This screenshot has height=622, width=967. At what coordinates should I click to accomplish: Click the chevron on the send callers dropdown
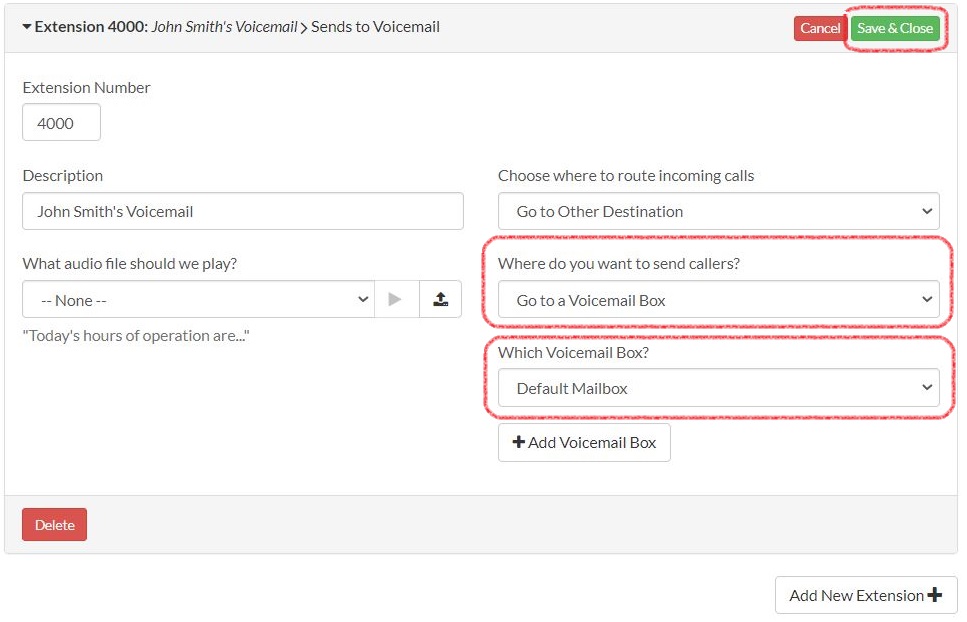[x=929, y=299]
